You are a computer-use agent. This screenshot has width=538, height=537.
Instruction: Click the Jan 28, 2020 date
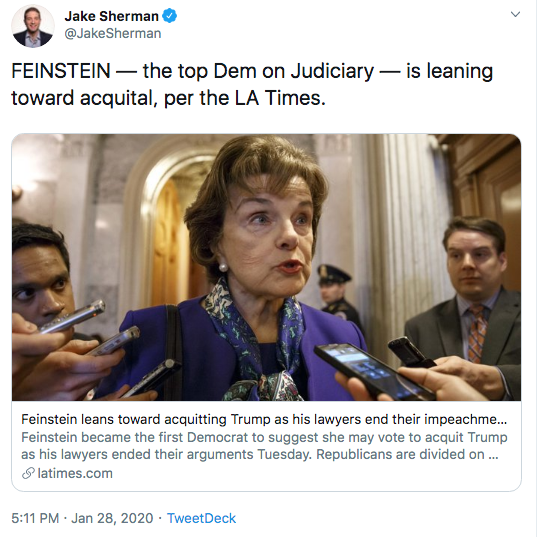click(x=112, y=518)
